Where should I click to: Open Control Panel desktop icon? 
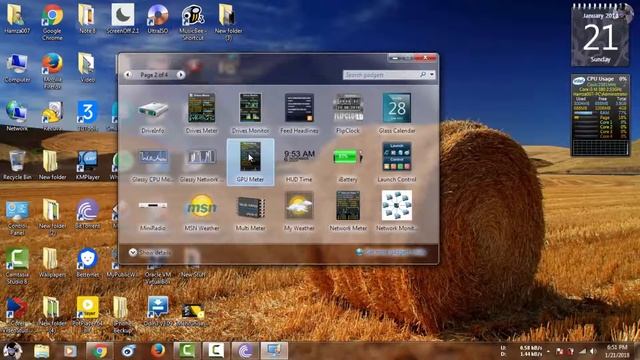coord(17,217)
